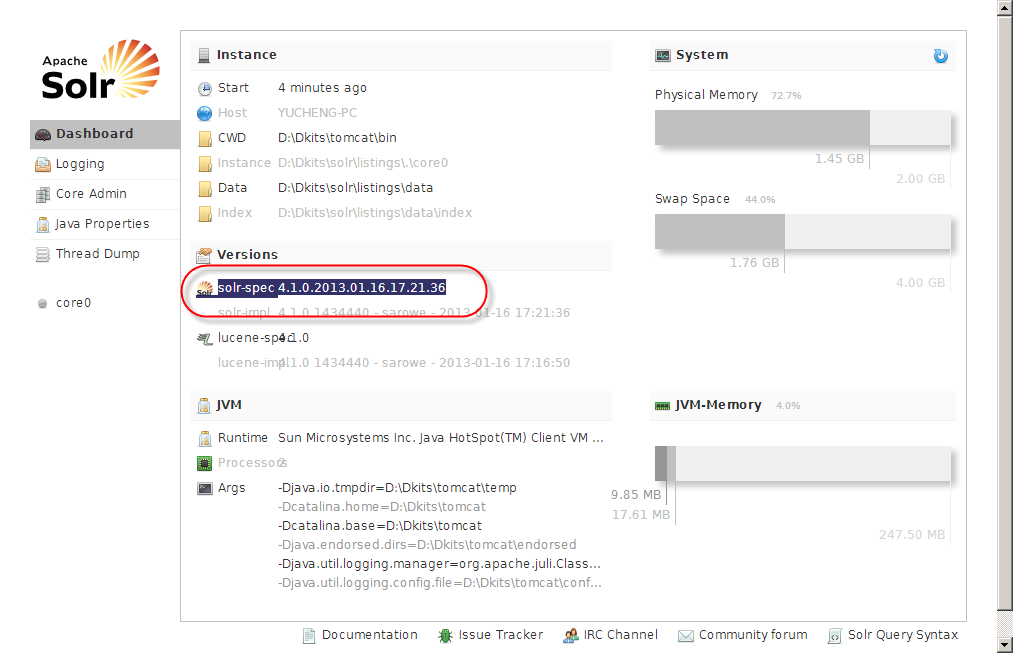Click the Processors chip icon
The height and width of the screenshot is (653, 1013).
coord(204,463)
